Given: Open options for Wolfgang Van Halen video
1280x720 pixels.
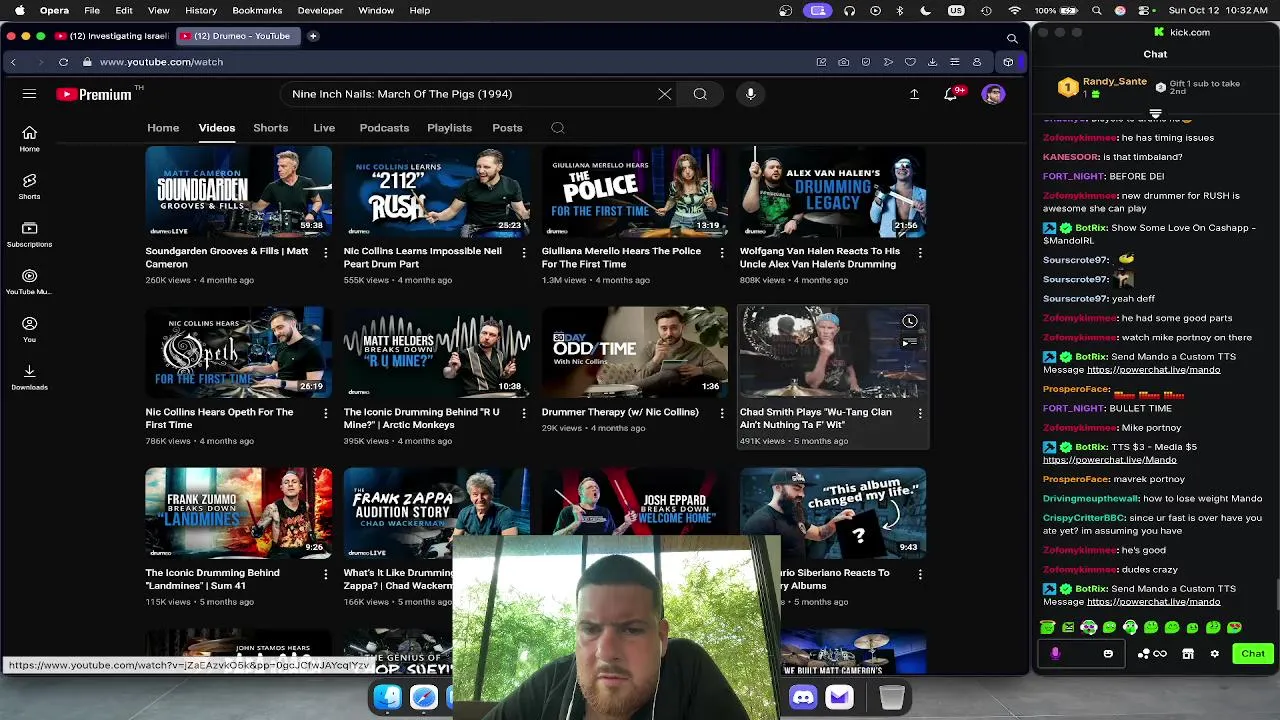Looking at the screenshot, I should (920, 253).
